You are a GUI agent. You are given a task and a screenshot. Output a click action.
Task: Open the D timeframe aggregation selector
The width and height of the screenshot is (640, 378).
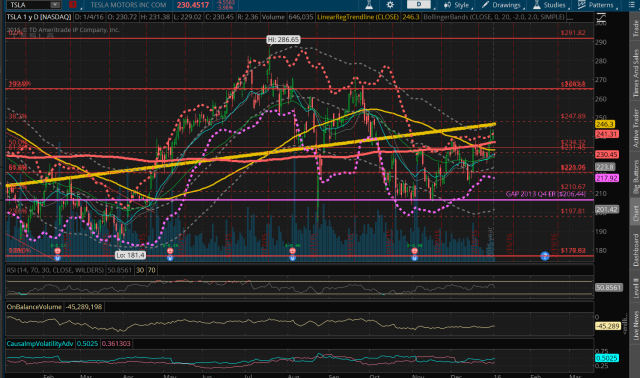coord(418,5)
